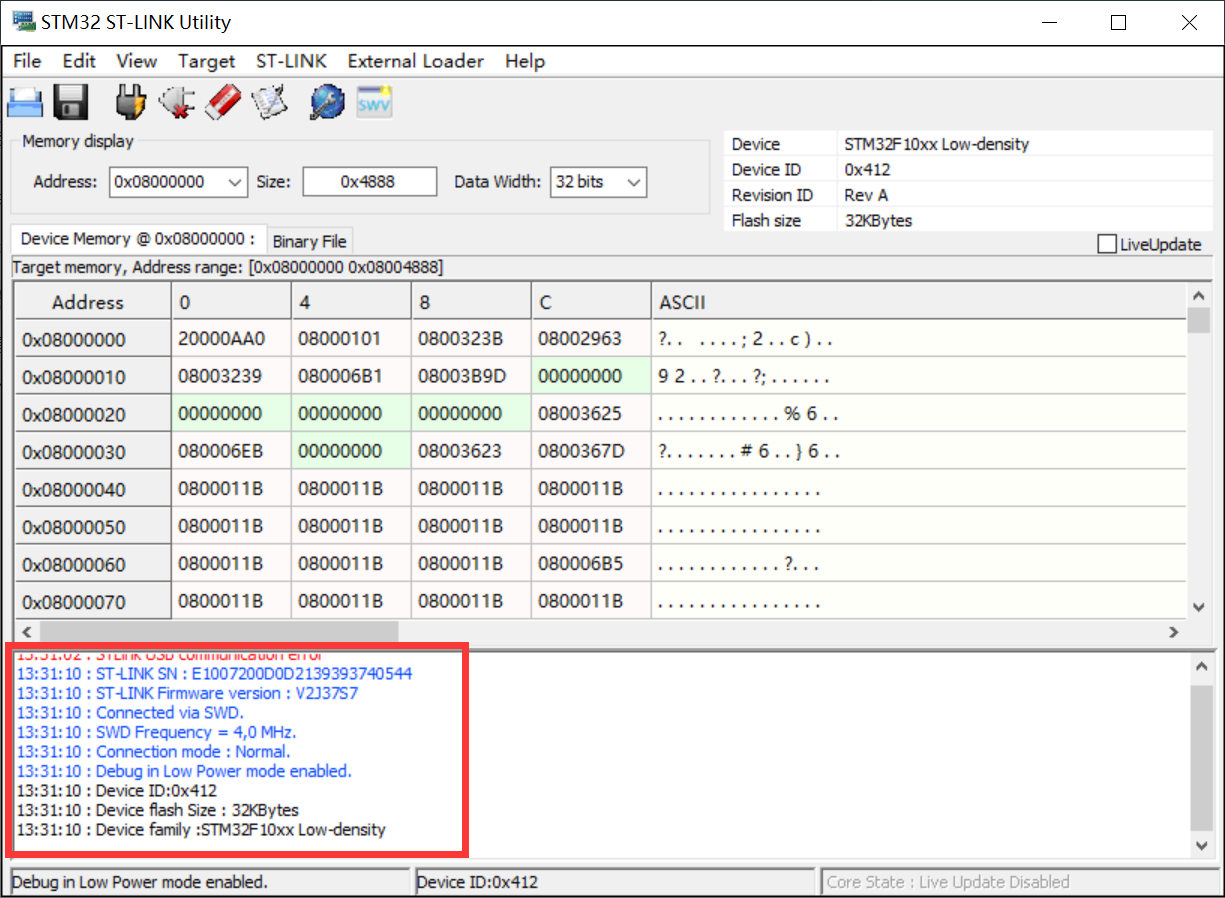The height and width of the screenshot is (898, 1225).
Task: Select memory cell at address 0x08000000 column 0
Action: tap(222, 339)
